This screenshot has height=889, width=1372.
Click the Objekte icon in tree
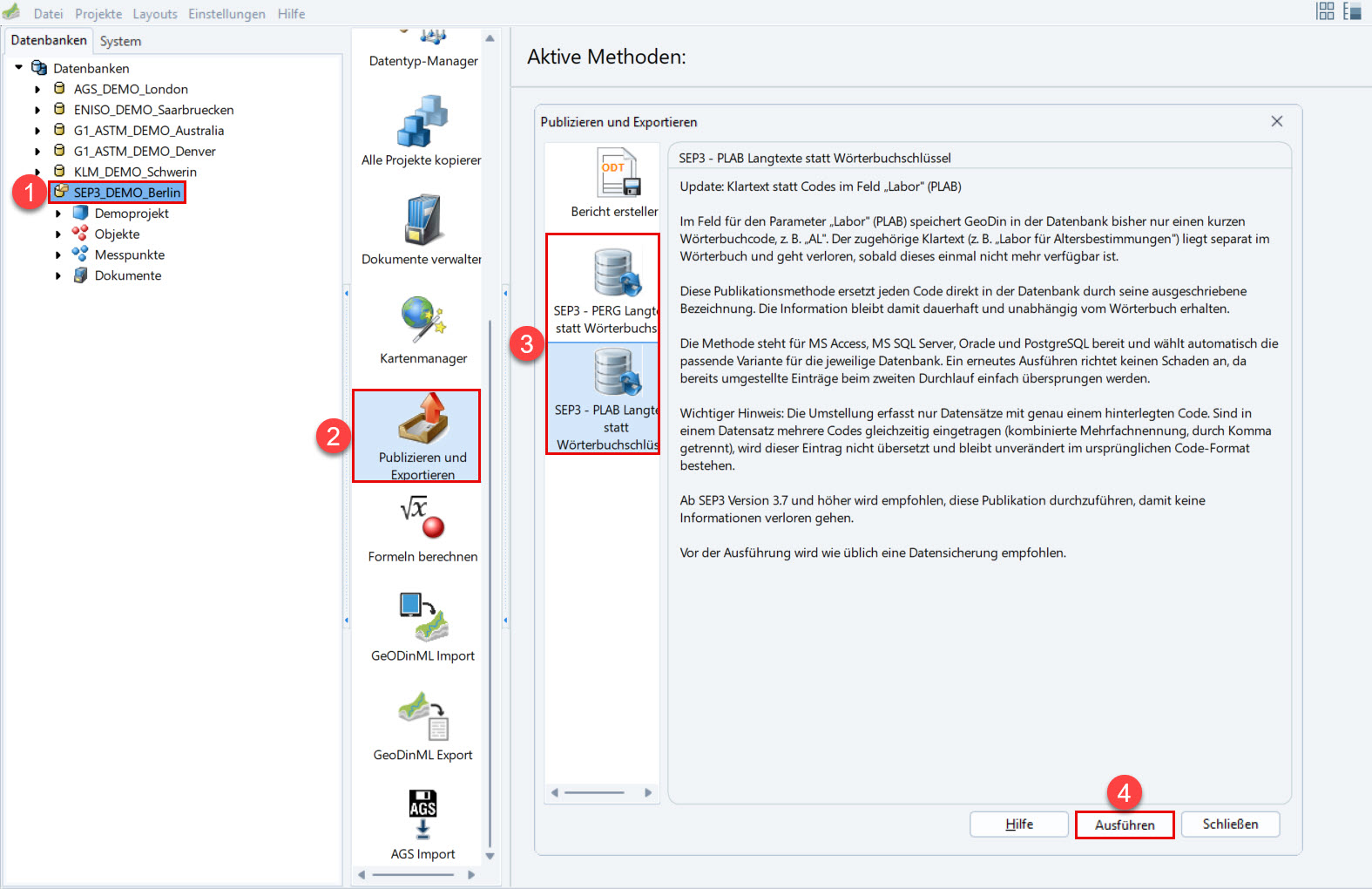pyautogui.click(x=80, y=234)
